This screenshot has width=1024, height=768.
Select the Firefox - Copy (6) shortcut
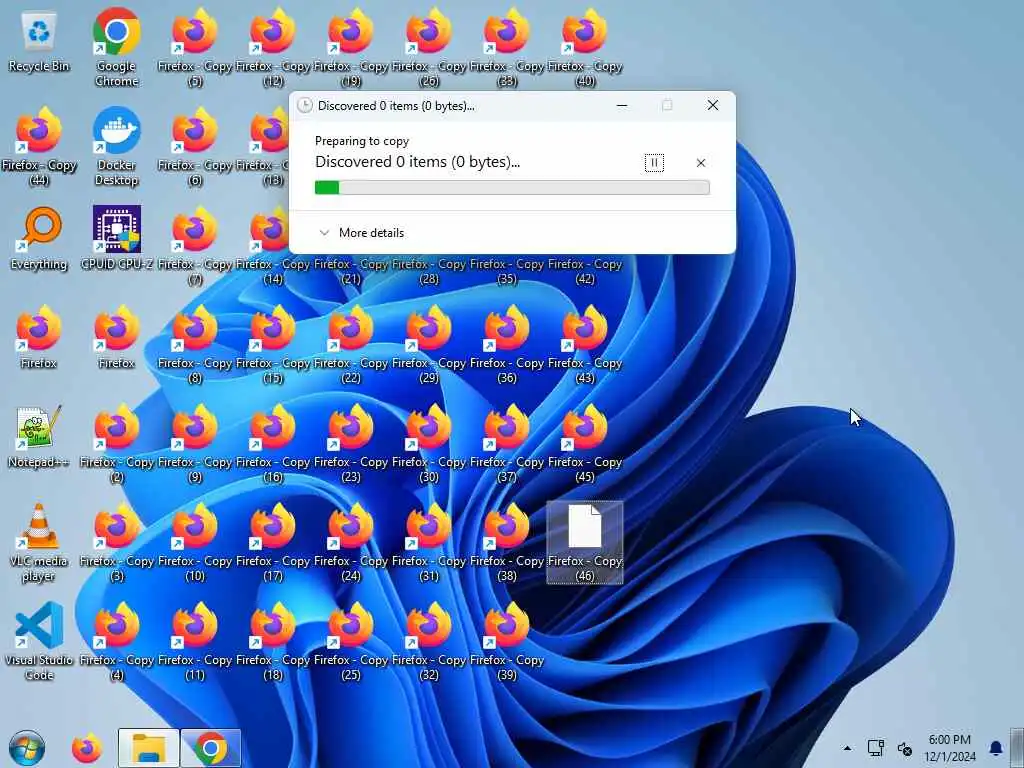click(x=195, y=147)
